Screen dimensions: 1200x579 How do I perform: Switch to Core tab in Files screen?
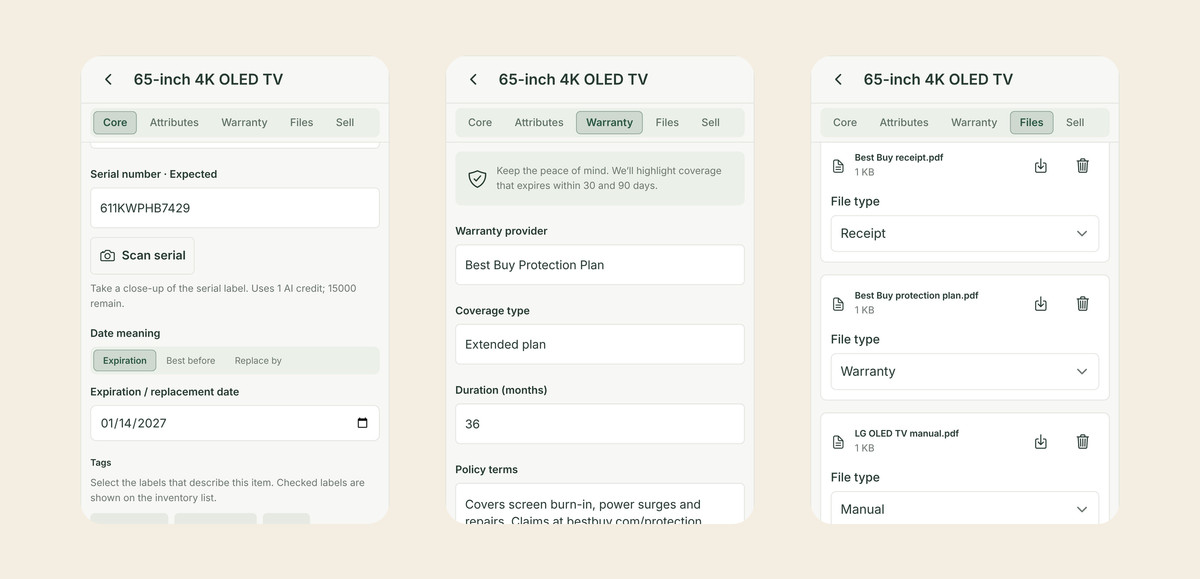tap(845, 123)
